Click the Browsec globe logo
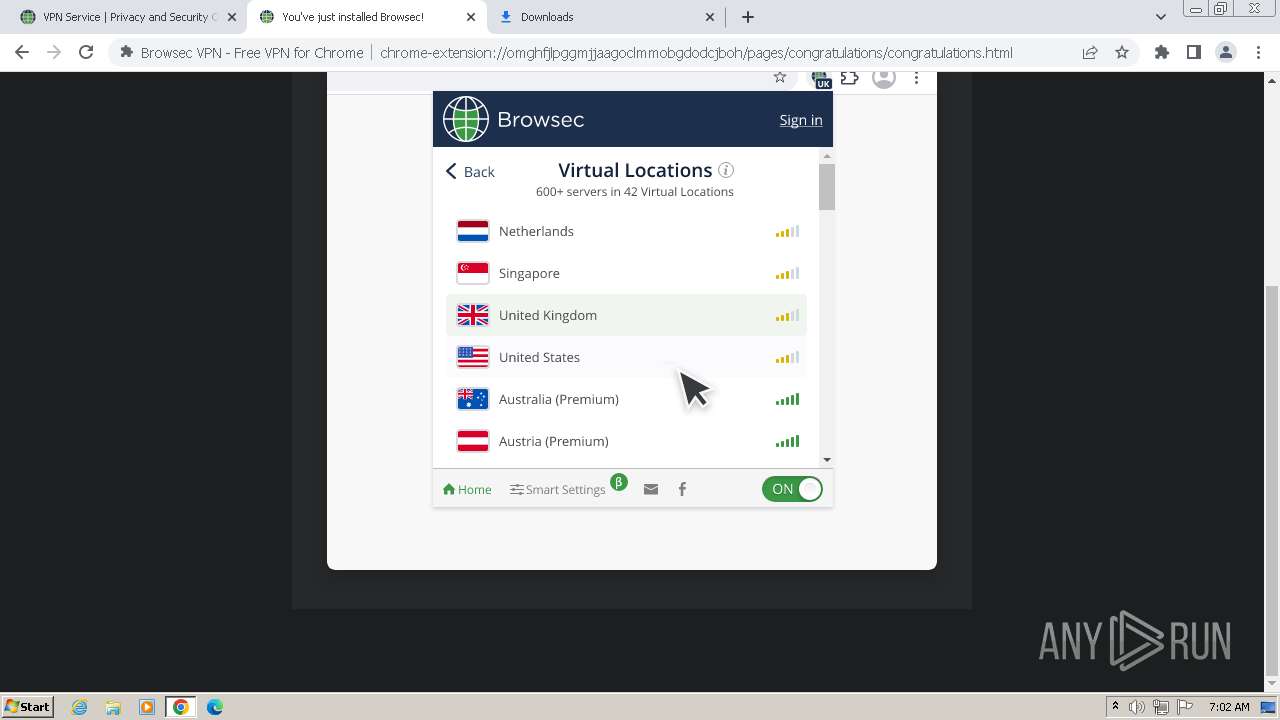The width and height of the screenshot is (1280, 720). [466, 119]
